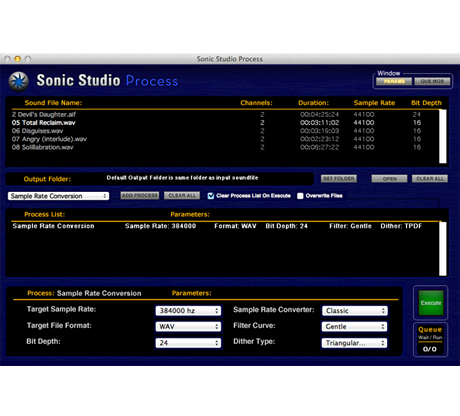The height and width of the screenshot is (416, 460).
Task: Select file 05 Total Reclaim.wav
Action: point(225,123)
